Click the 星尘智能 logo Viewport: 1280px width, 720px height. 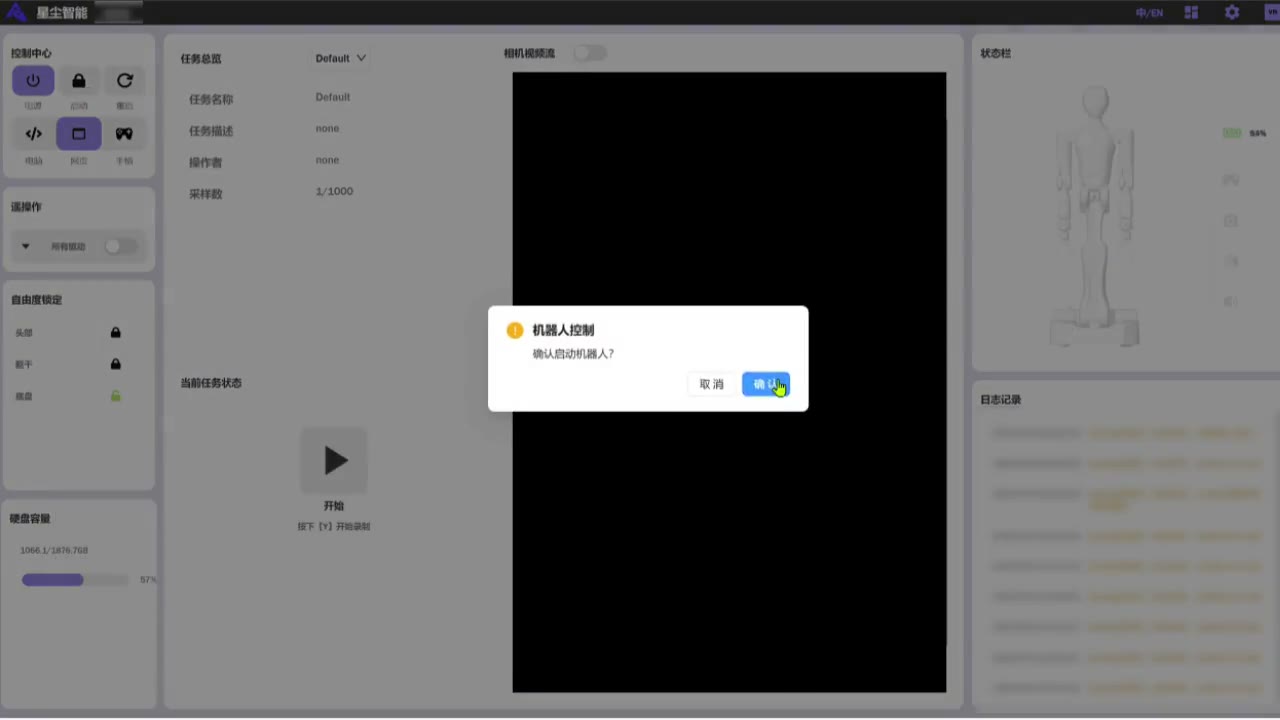(x=48, y=13)
